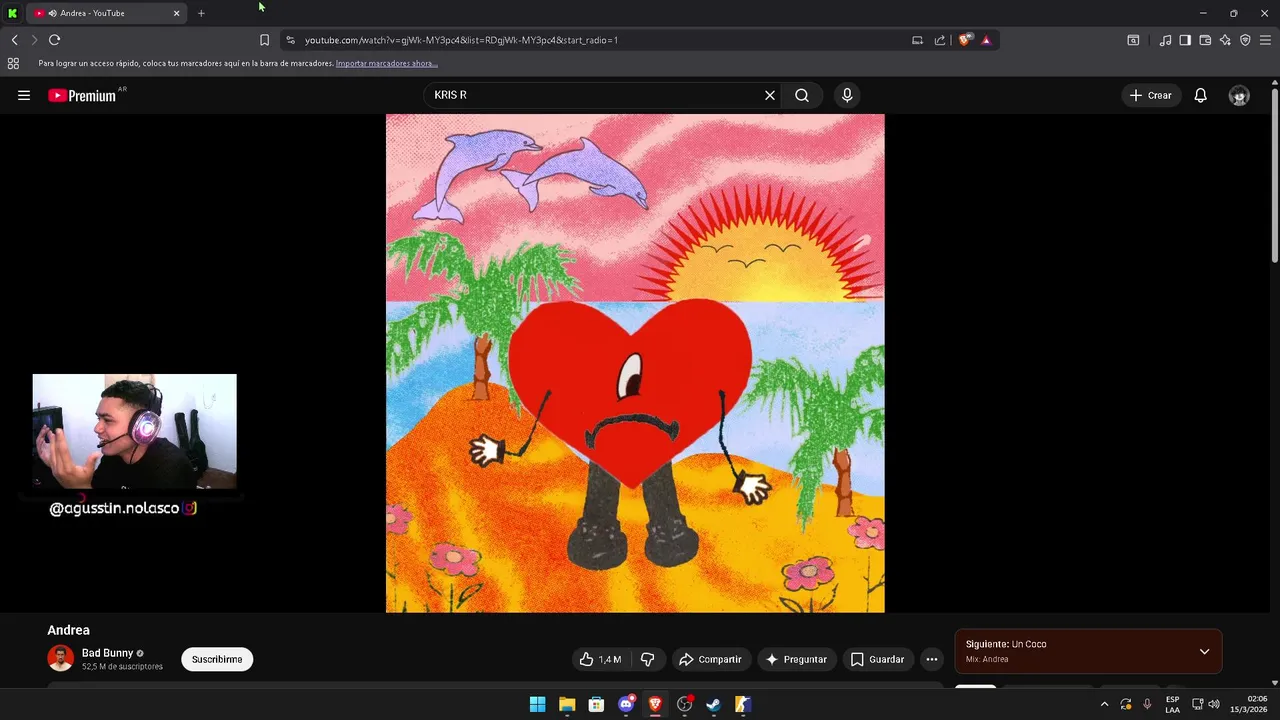Open Microsoft Store from taskbar

[596, 704]
